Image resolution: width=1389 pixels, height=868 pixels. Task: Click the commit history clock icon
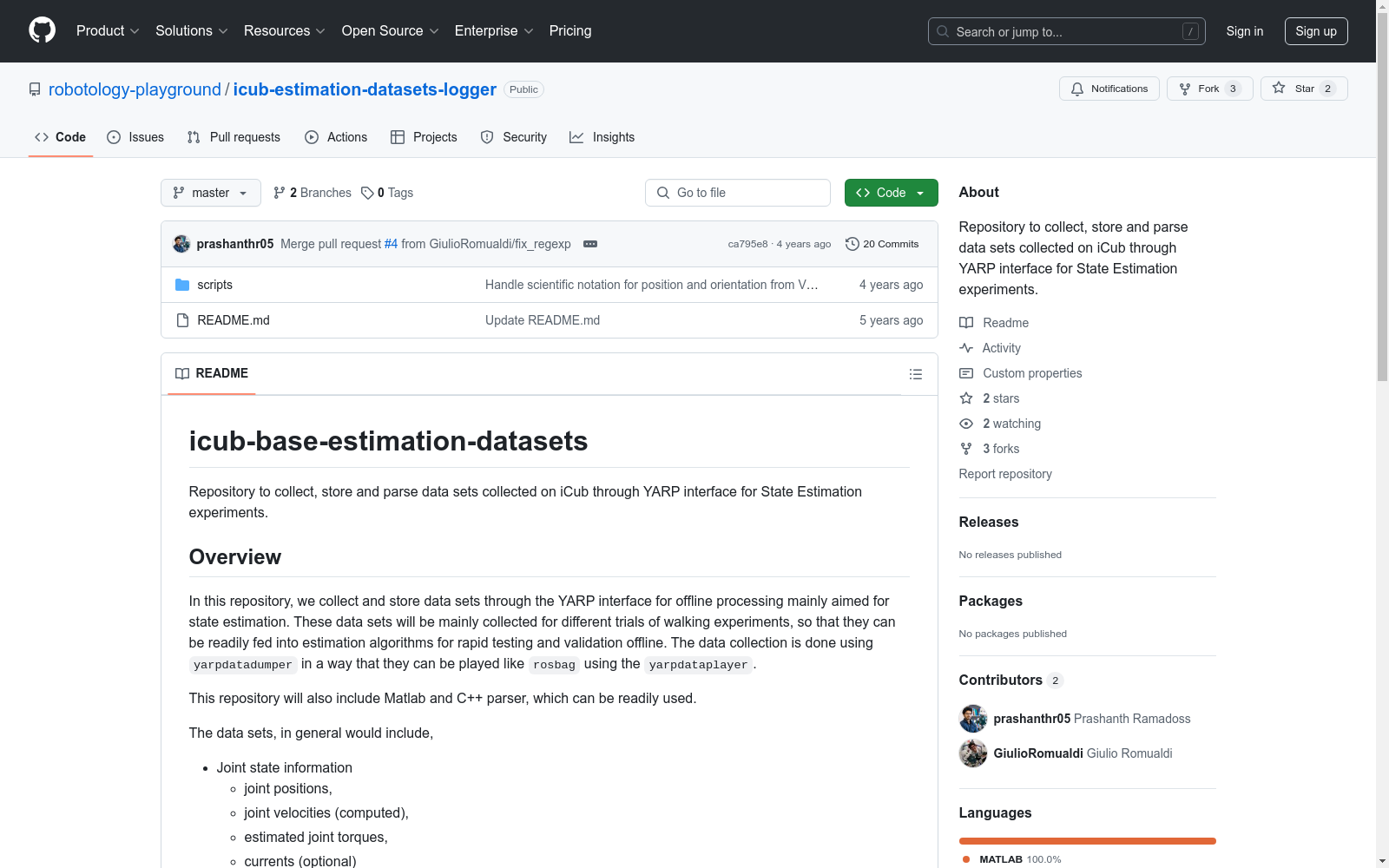pyautogui.click(x=852, y=244)
